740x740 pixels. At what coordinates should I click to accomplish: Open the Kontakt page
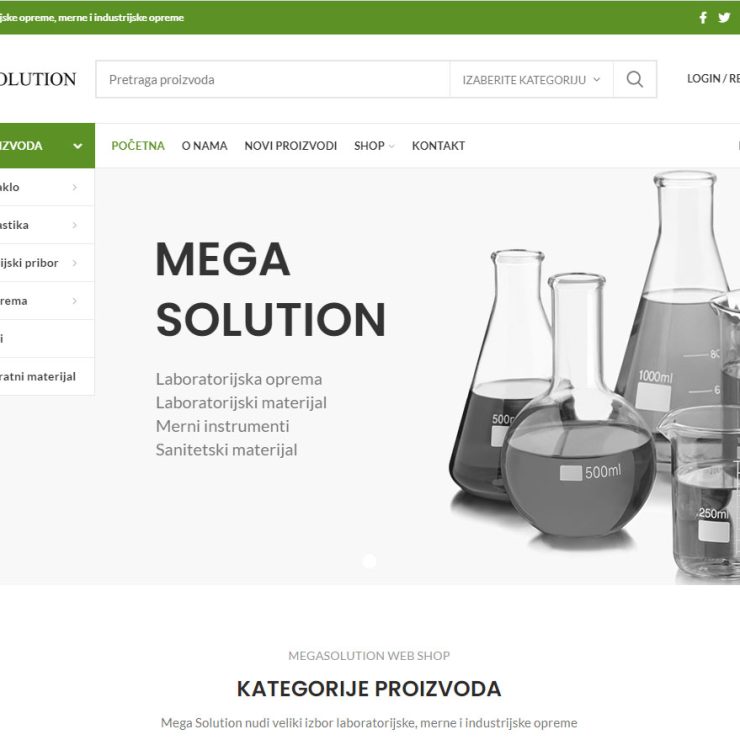pyautogui.click(x=438, y=146)
